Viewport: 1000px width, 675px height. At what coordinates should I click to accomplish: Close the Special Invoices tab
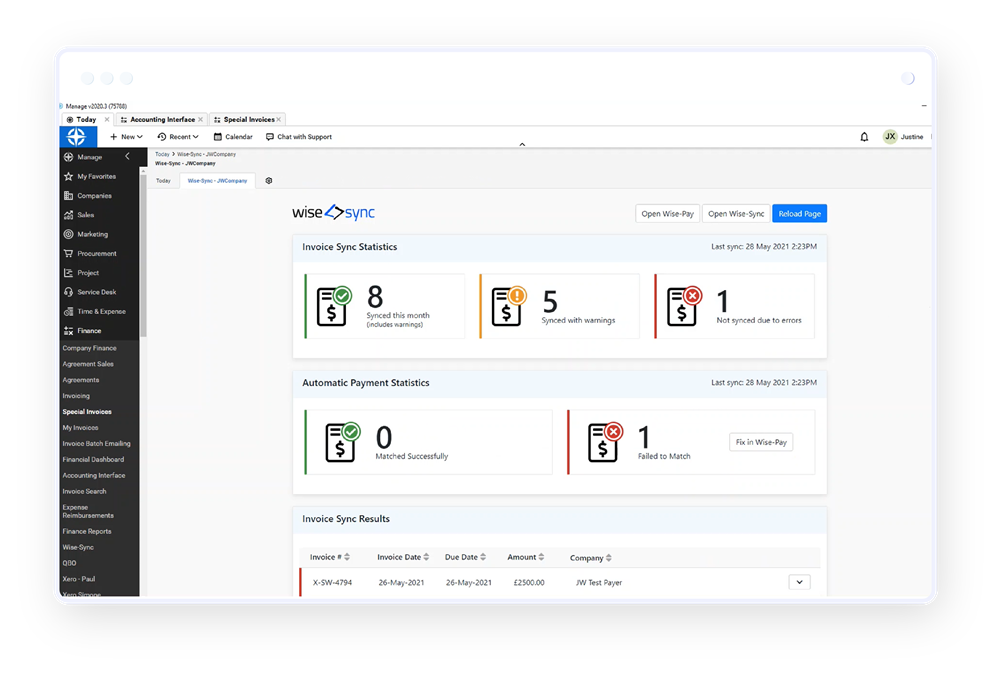coord(279,119)
